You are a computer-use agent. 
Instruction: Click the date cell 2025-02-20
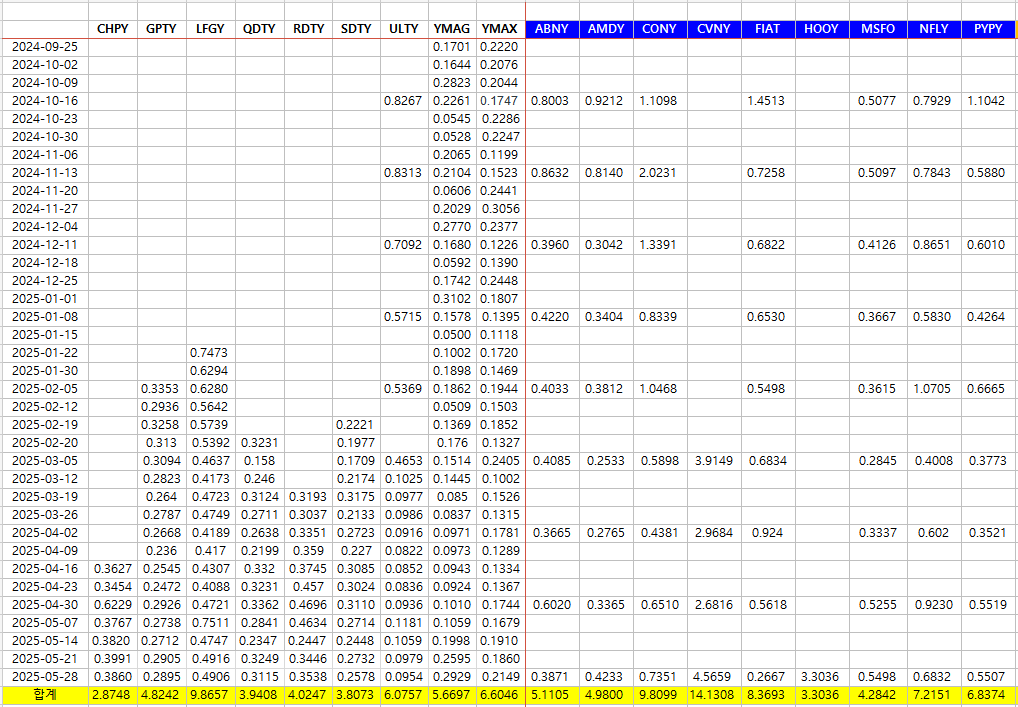coord(45,443)
